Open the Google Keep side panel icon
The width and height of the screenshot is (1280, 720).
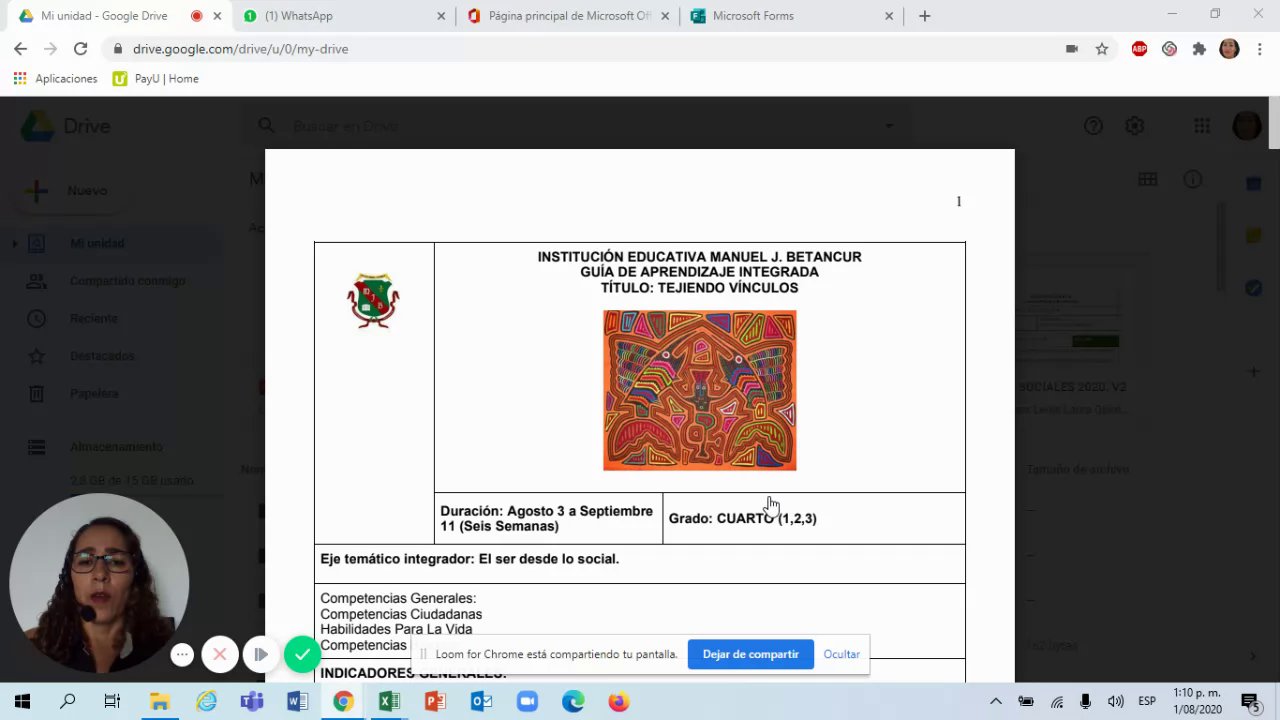(1254, 236)
